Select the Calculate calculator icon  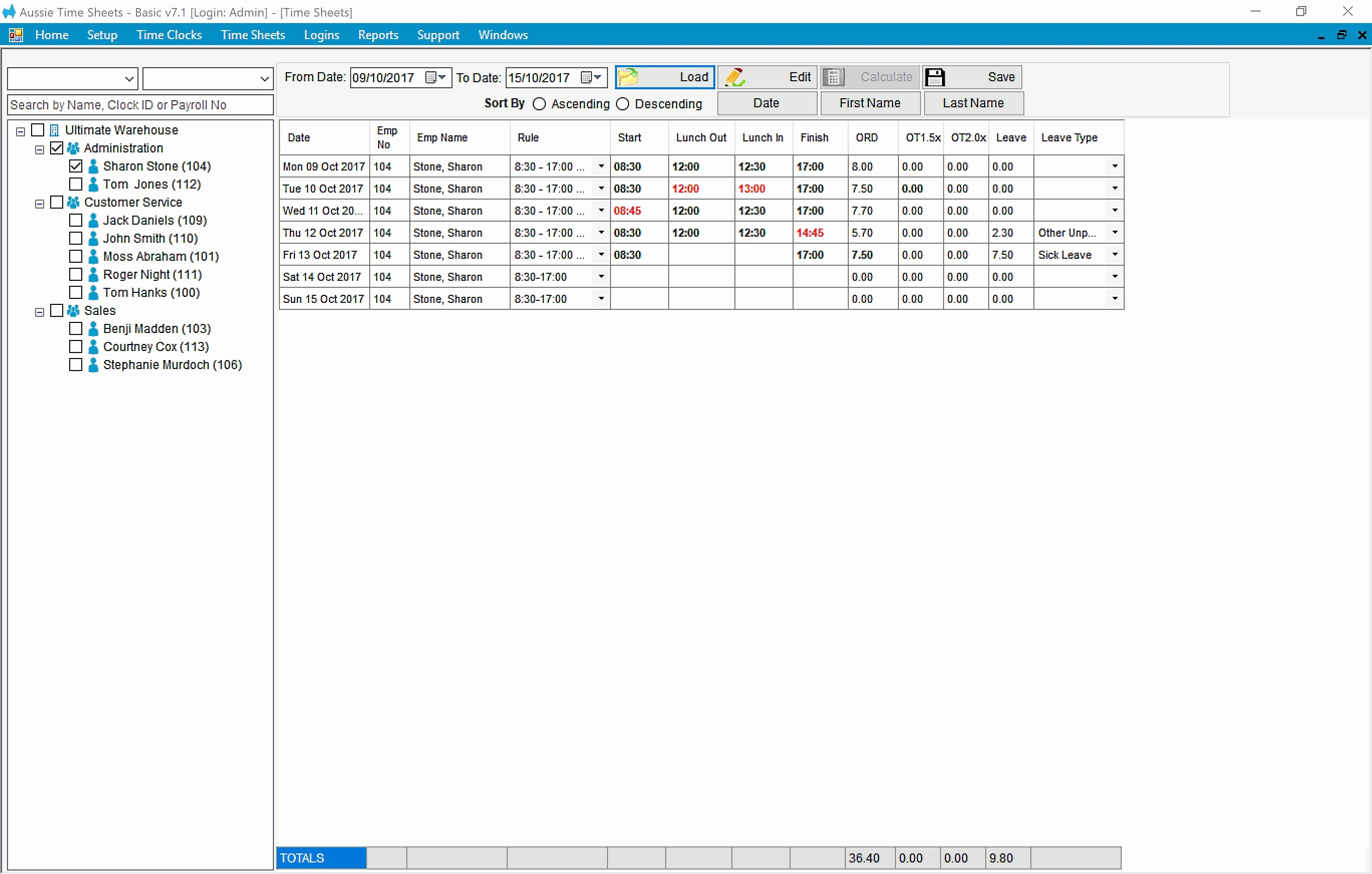click(x=833, y=77)
